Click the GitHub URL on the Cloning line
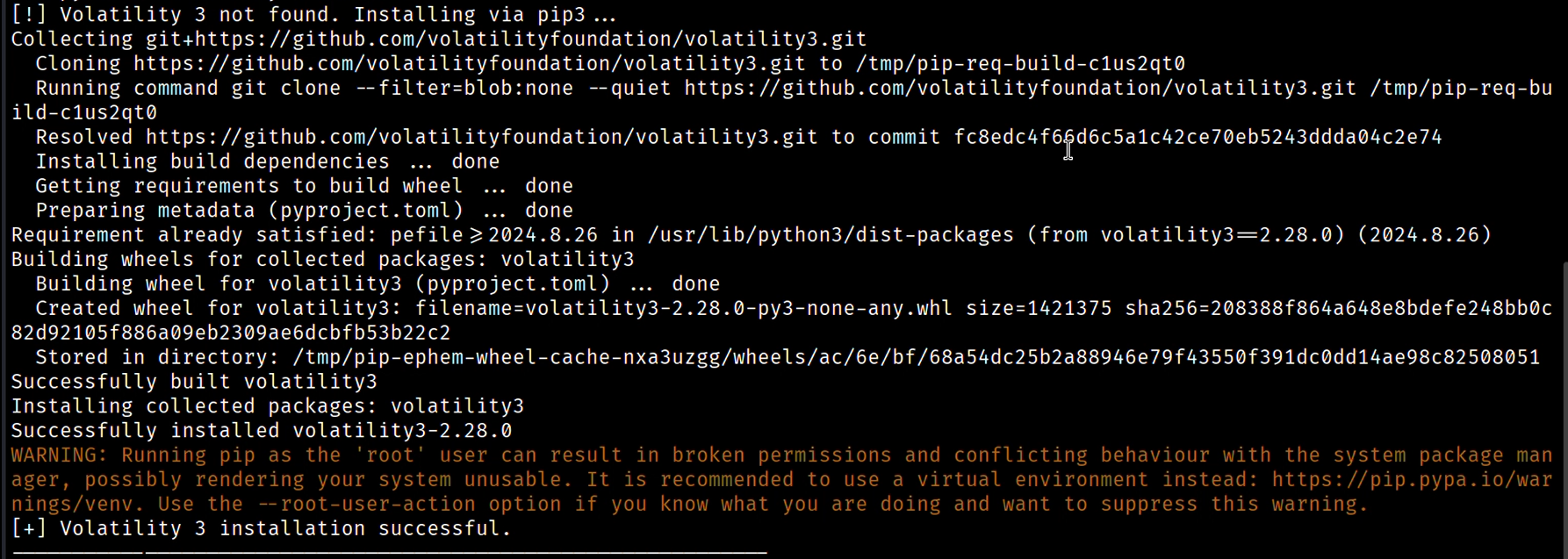The width and height of the screenshot is (1568, 559). [x=470, y=64]
